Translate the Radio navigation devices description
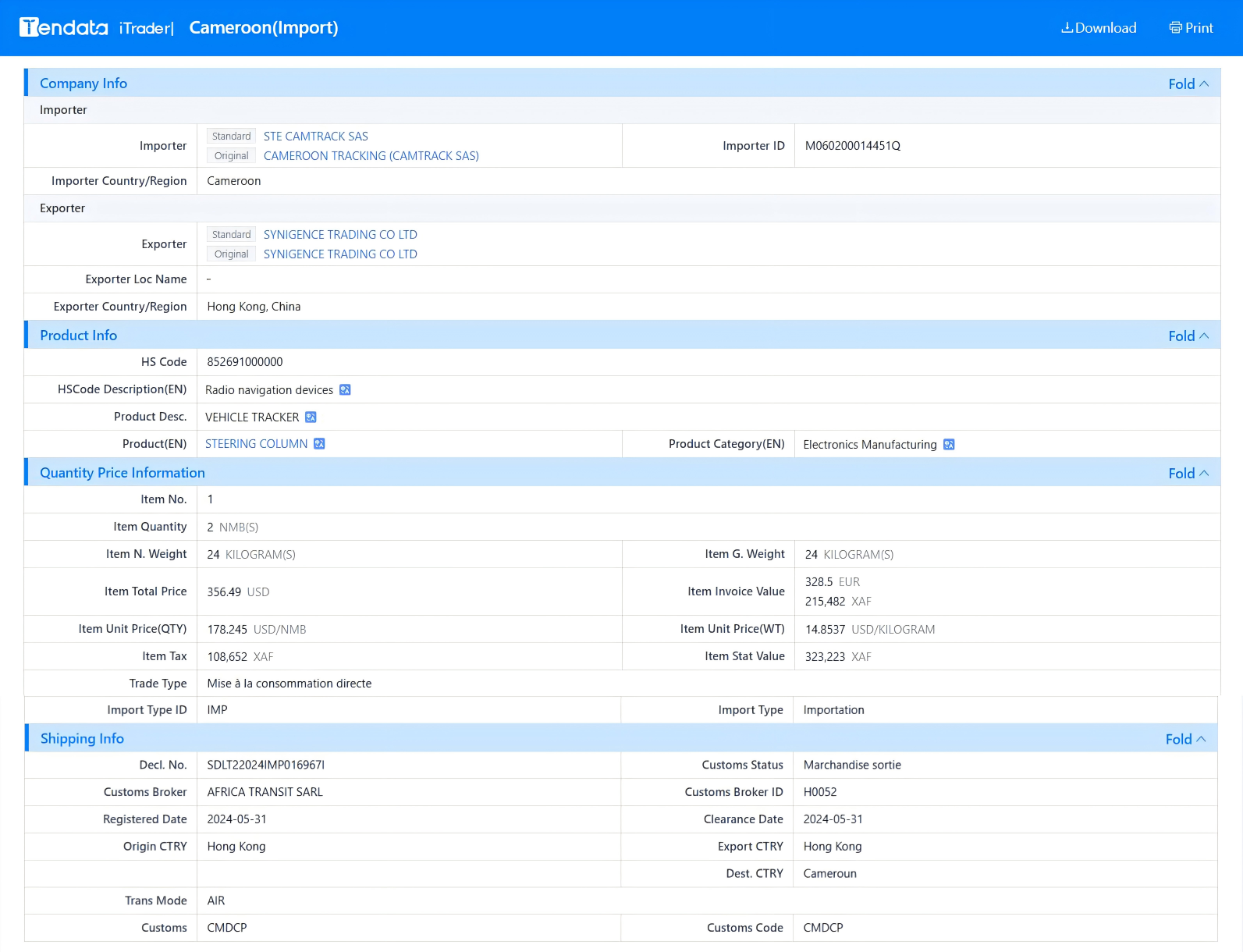Image resolution: width=1243 pixels, height=952 pixels. click(345, 389)
